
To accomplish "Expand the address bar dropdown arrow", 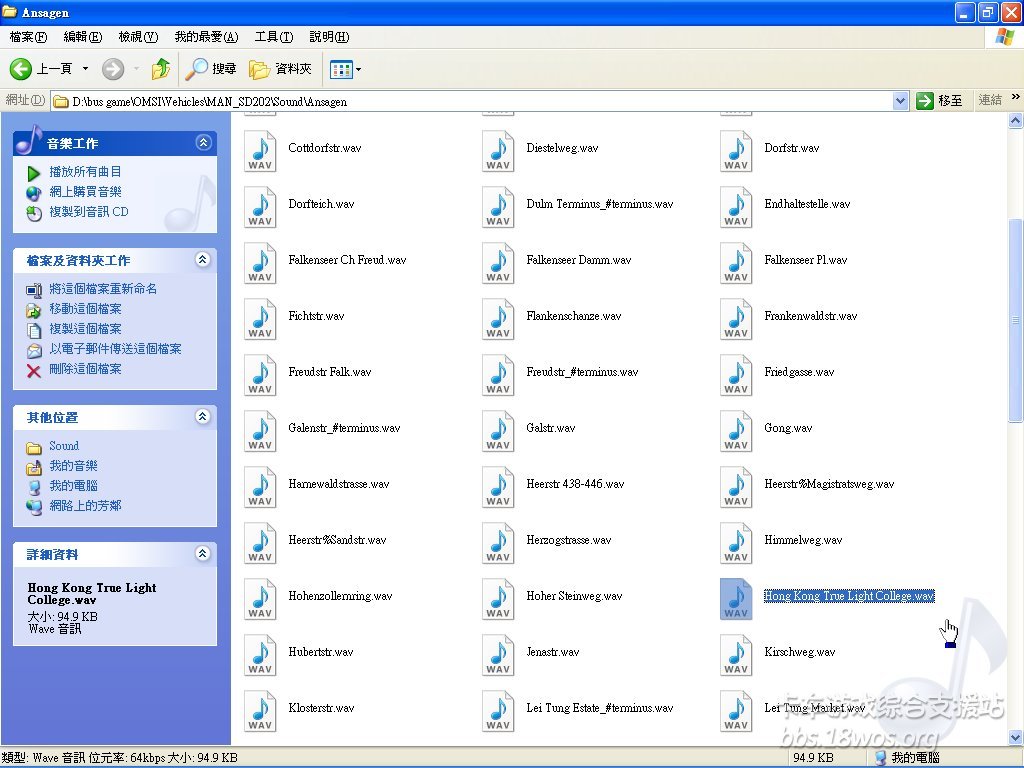I will 899,101.
